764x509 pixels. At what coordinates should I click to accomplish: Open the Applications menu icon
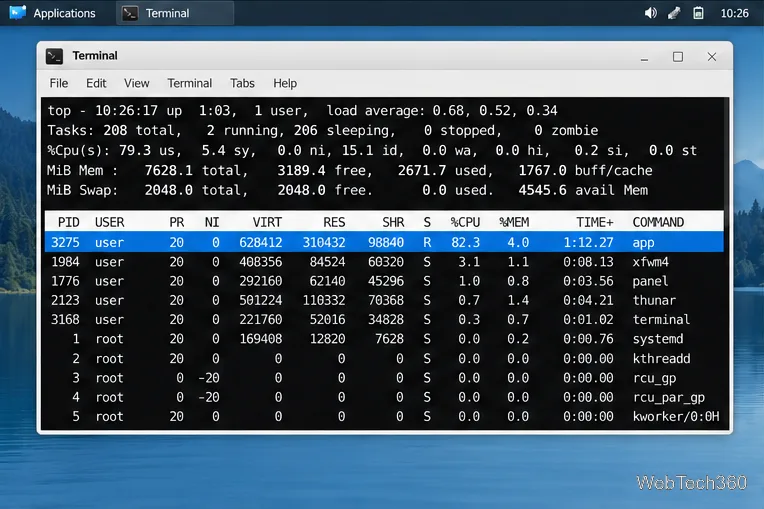coord(18,13)
